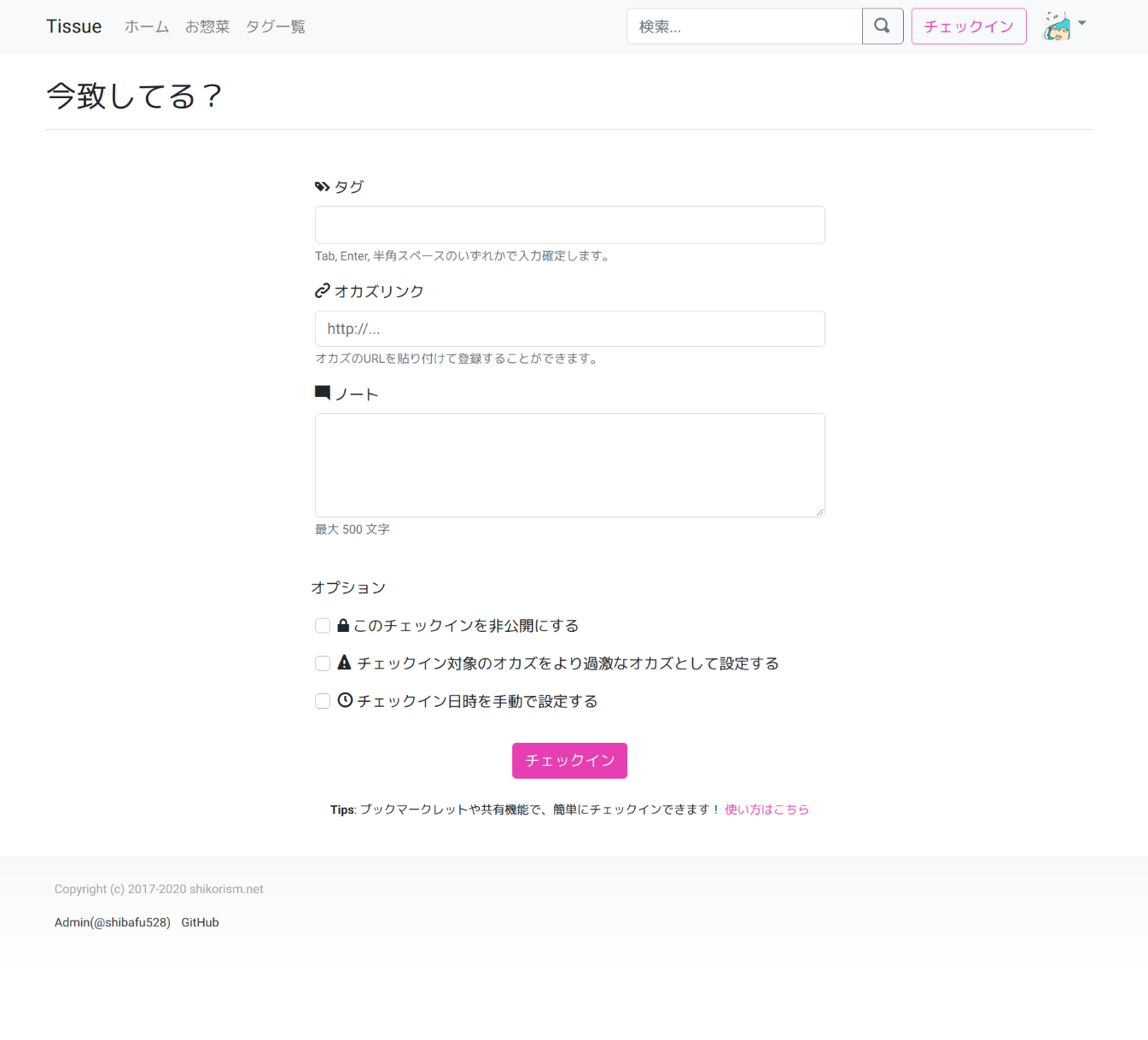This screenshot has width=1148, height=1040.
Task: Open the タグ一覧 navigation item
Action: pos(275,26)
